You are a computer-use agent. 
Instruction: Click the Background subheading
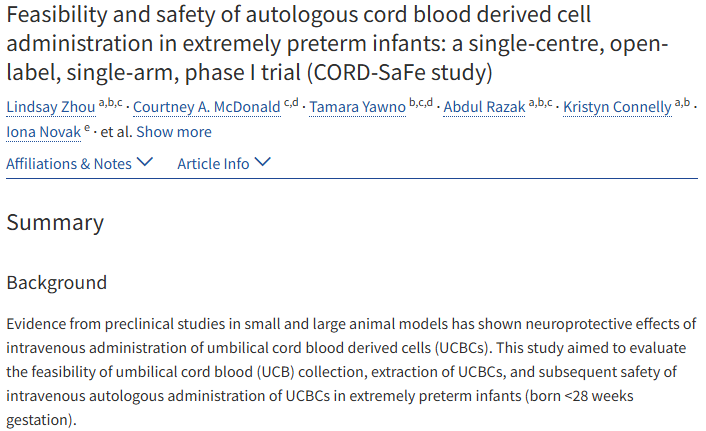click(57, 283)
